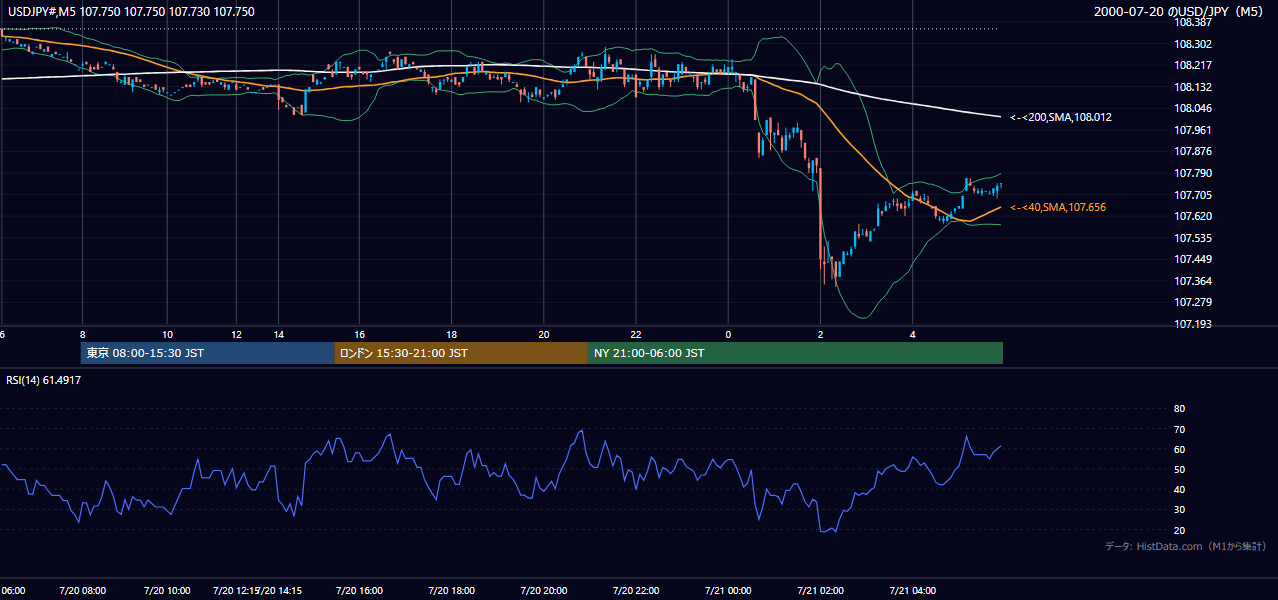Click price axis value 107.279
This screenshot has width=1278, height=600.
(x=1193, y=302)
